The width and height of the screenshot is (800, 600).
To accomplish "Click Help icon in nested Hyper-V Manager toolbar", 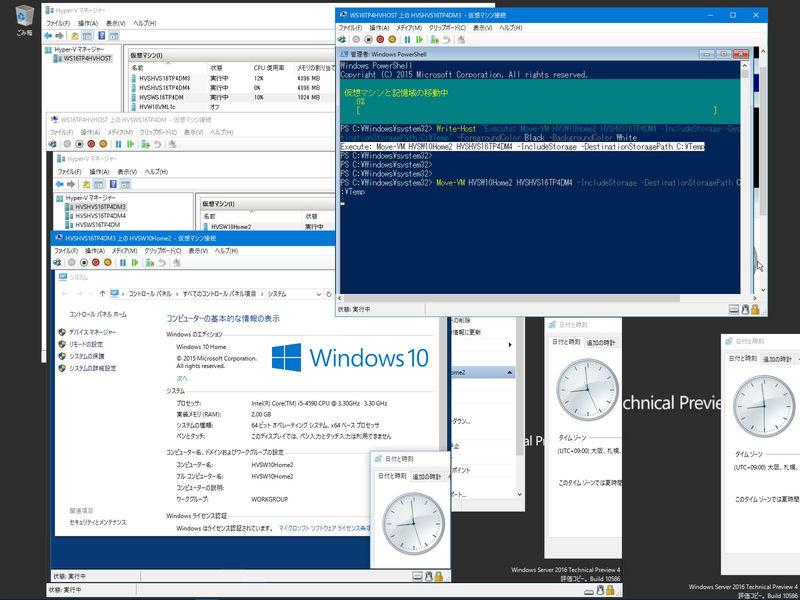I will pos(113,184).
